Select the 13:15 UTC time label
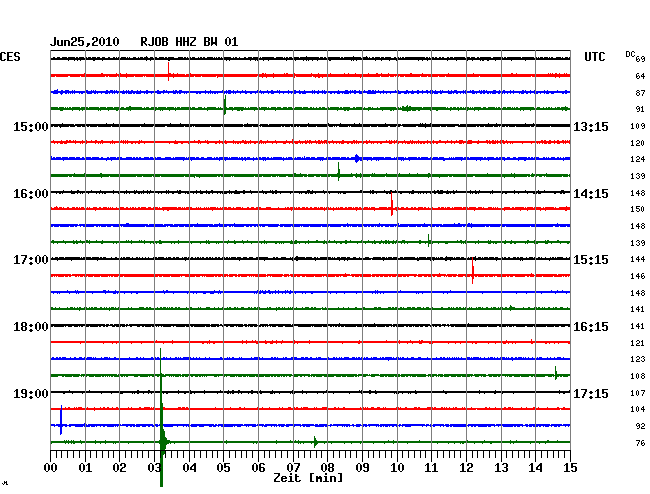The image size is (650, 494). [591, 126]
